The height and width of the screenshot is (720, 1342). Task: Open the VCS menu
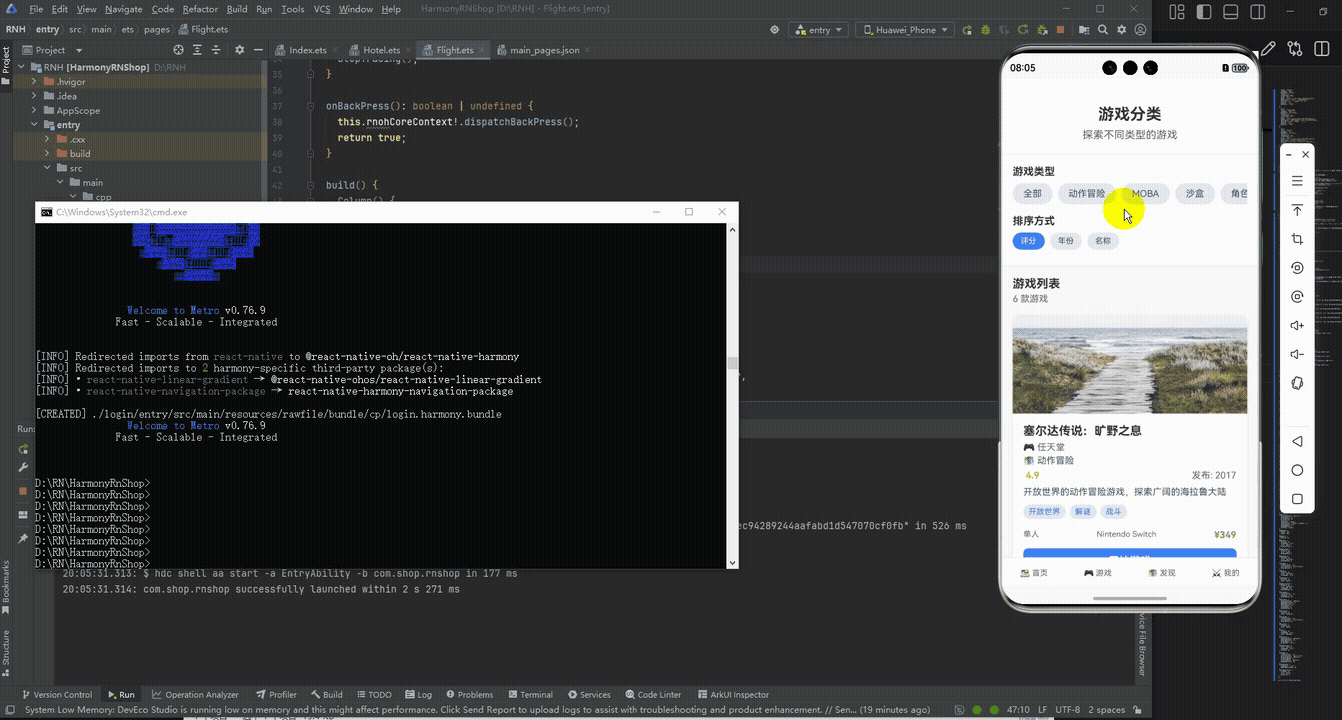pos(322,9)
